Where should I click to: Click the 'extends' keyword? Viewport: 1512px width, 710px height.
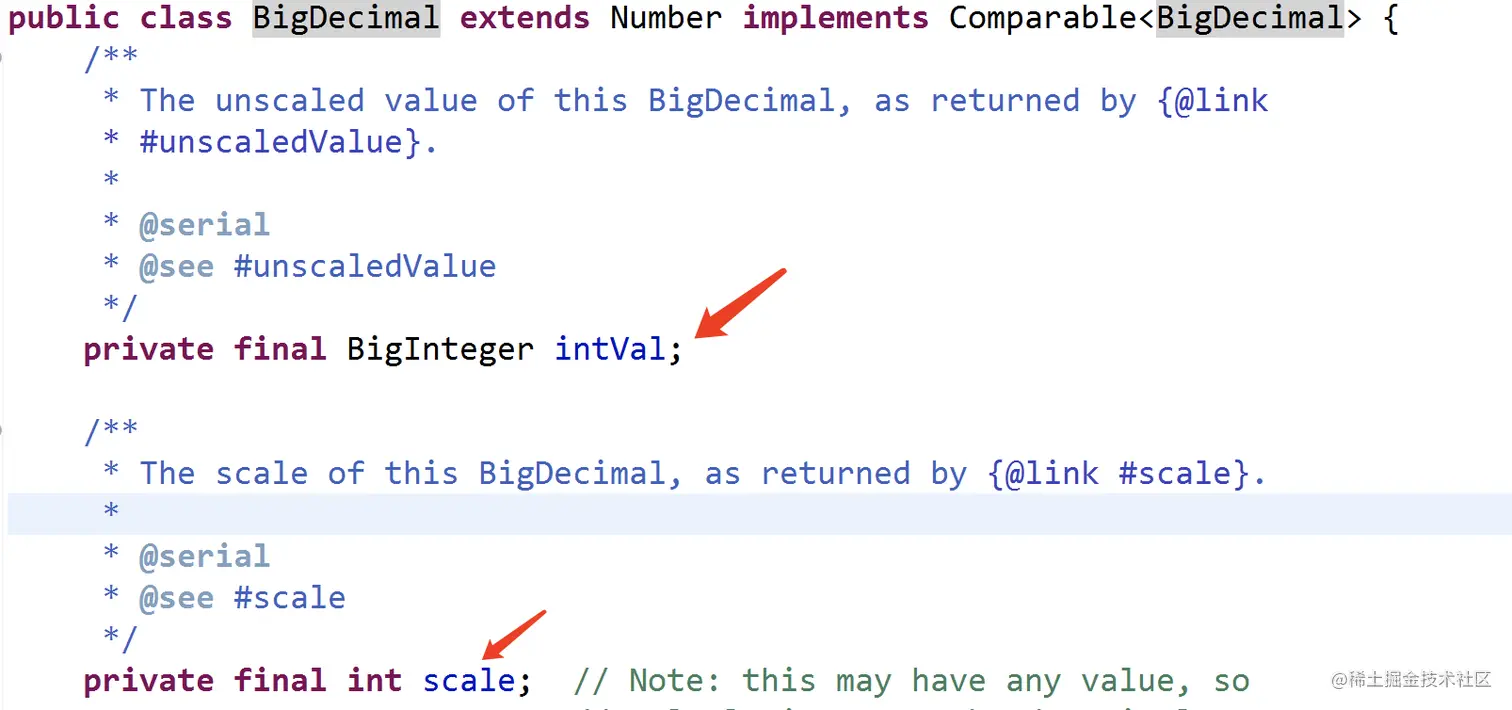(525, 18)
